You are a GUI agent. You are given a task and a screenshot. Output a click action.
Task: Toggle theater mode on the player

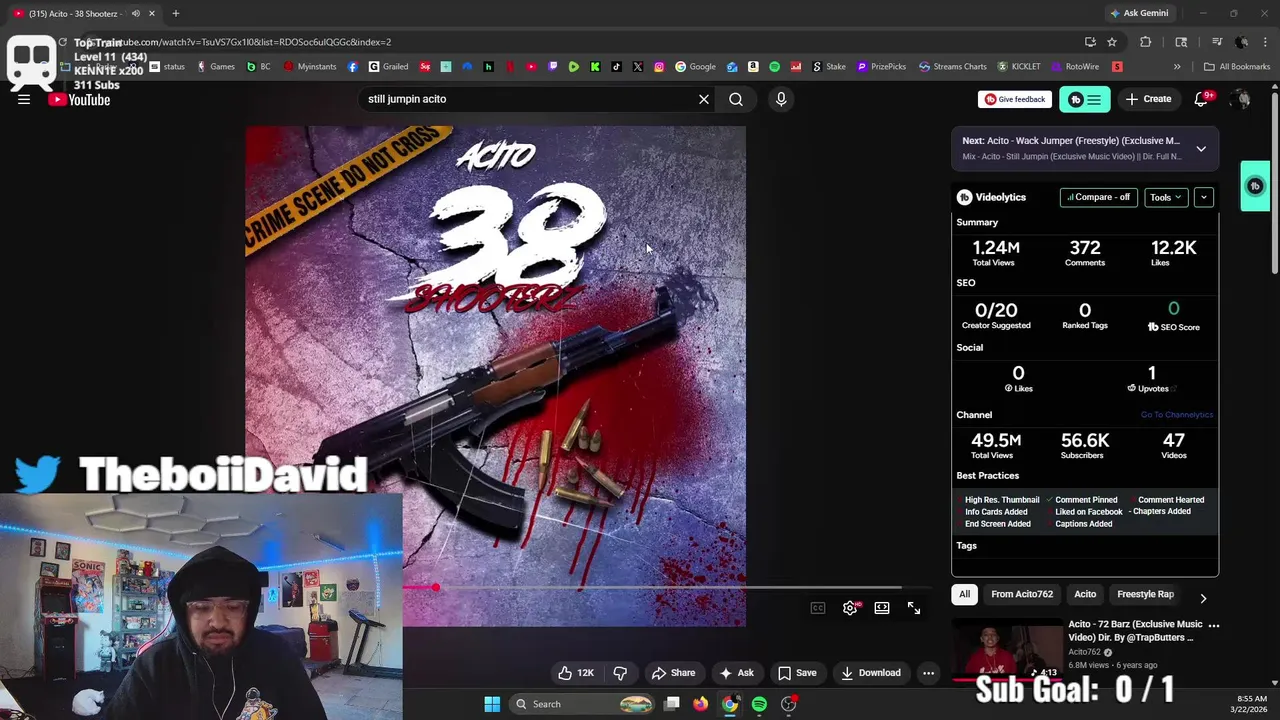[x=882, y=608]
